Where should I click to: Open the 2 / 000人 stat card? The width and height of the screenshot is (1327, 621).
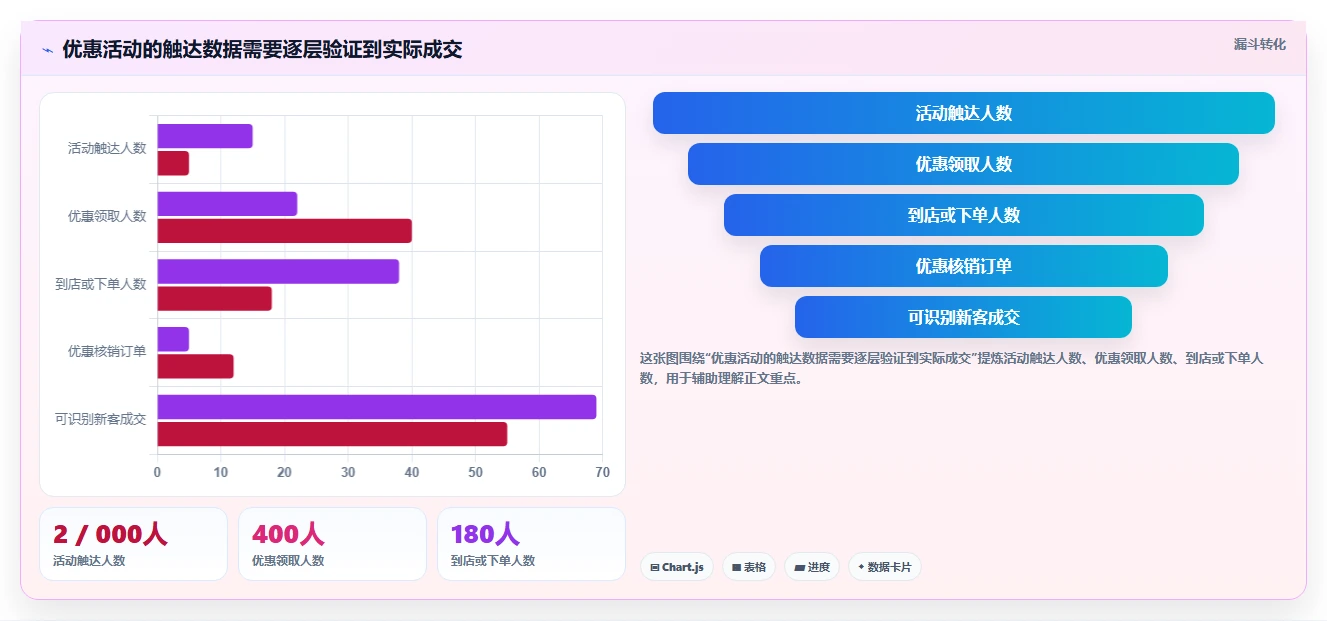point(133,544)
